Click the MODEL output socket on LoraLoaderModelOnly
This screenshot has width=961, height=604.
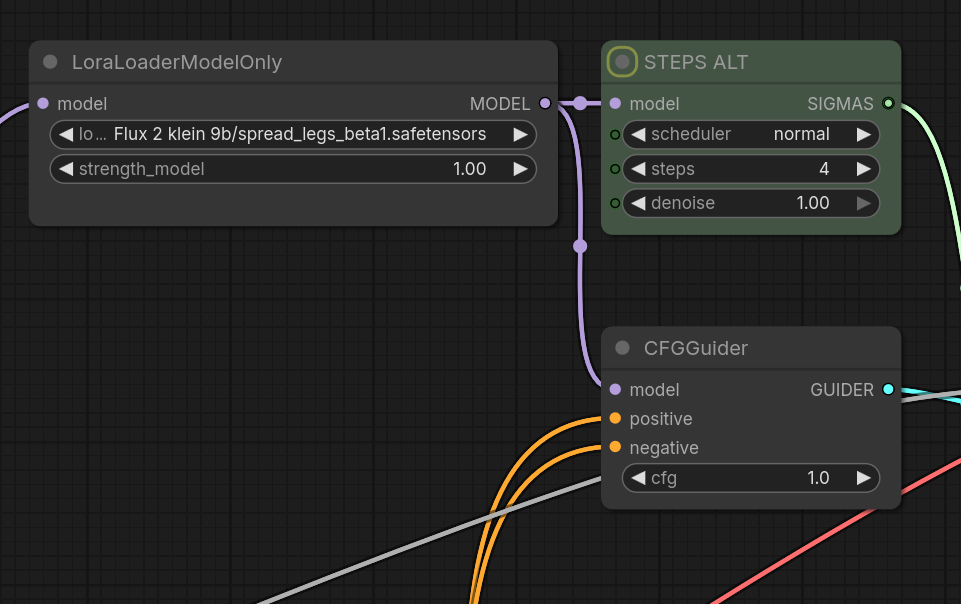click(x=545, y=104)
